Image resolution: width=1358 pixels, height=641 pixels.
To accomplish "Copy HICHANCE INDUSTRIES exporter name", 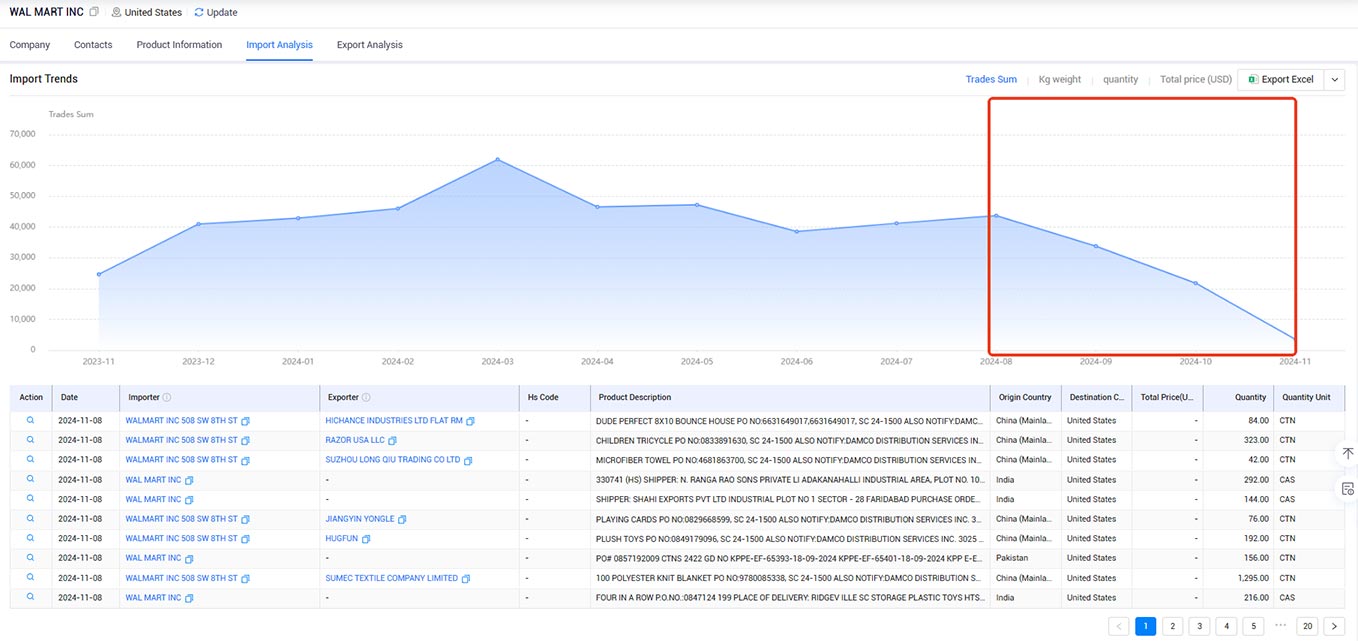I will pos(471,421).
